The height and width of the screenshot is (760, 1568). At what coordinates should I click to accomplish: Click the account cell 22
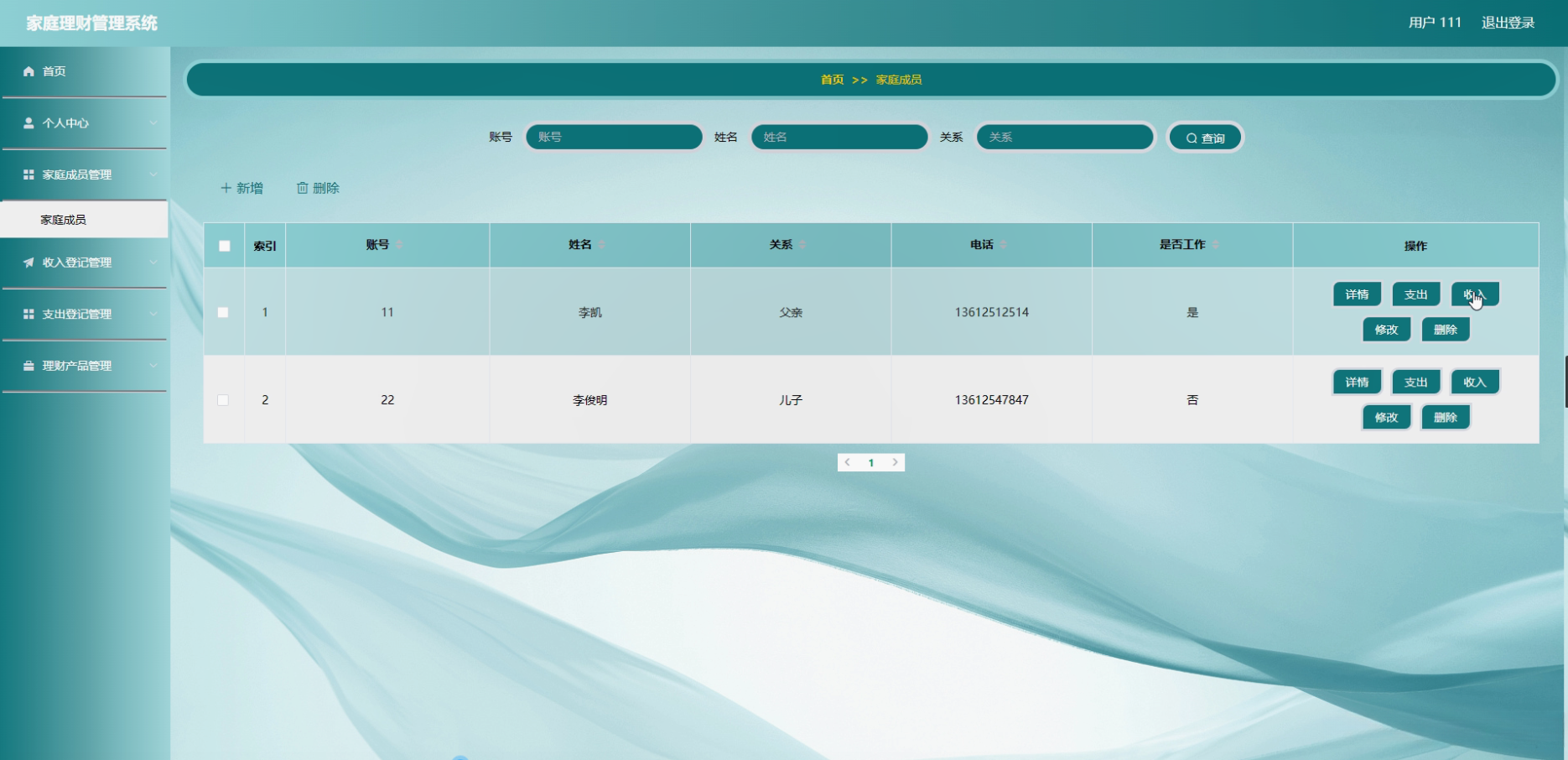pyautogui.click(x=387, y=400)
